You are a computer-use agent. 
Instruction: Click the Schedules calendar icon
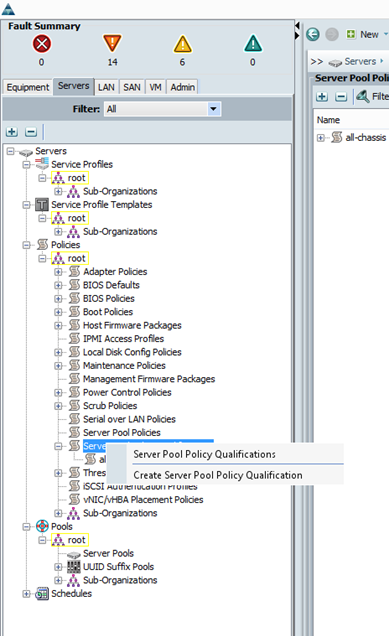tap(42, 594)
